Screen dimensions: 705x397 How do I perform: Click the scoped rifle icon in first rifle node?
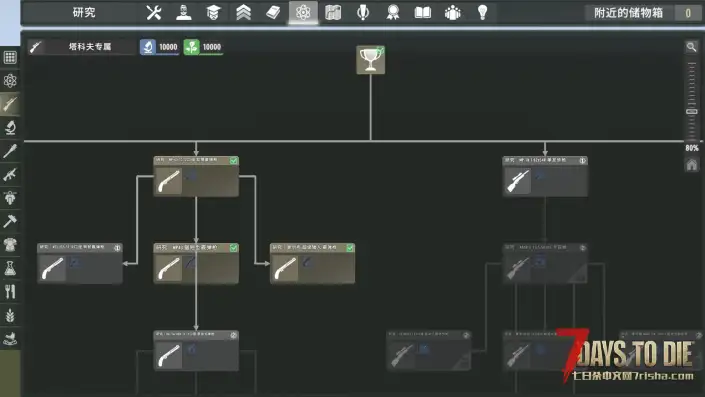[x=517, y=181]
